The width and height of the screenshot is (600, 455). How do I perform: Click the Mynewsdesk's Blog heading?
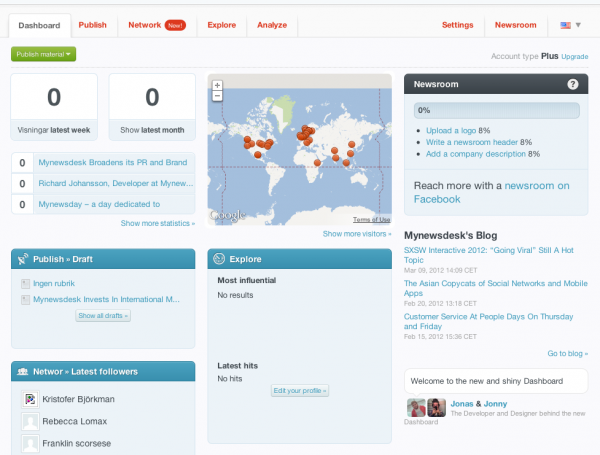click(450, 235)
